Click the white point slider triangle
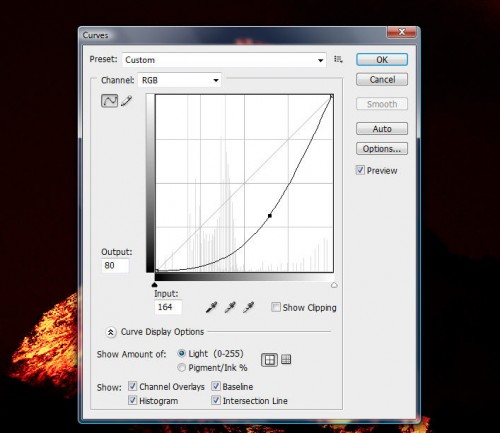The height and width of the screenshot is (433, 500). 334,285
